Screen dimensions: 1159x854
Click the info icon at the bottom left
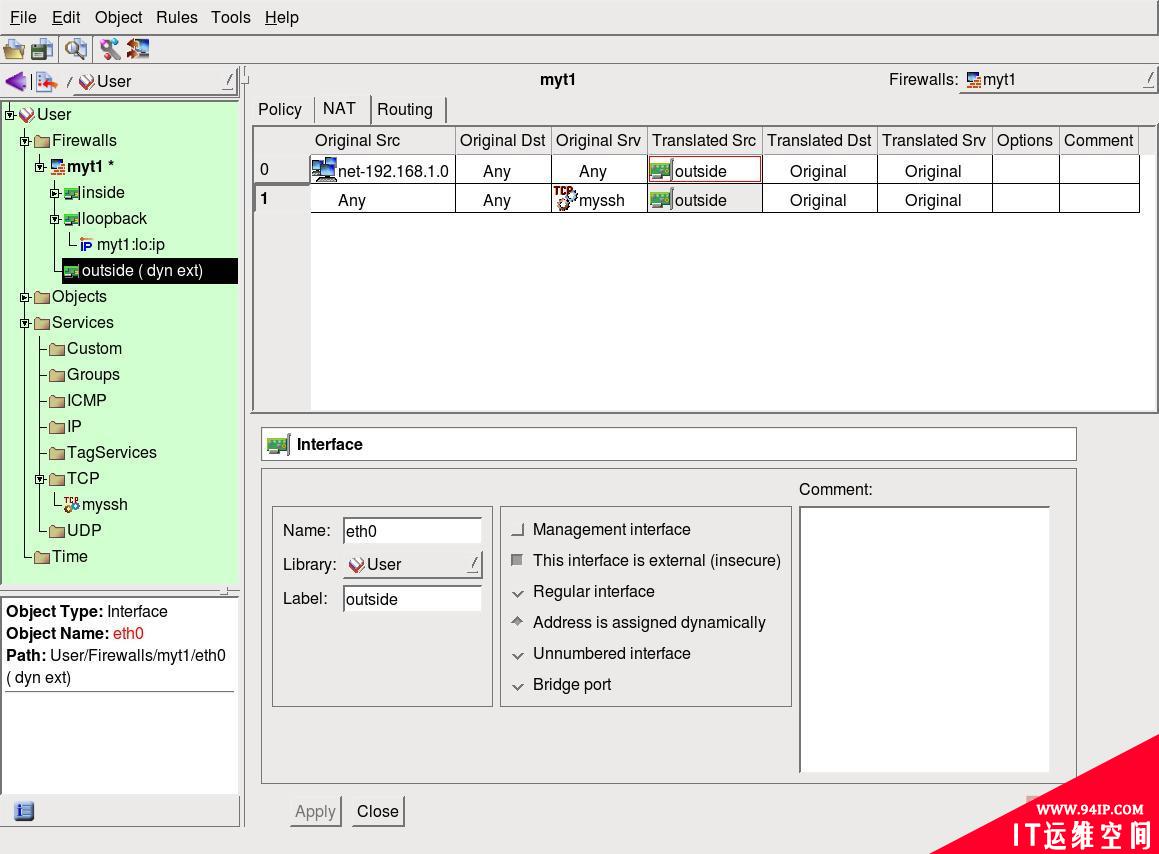click(24, 811)
